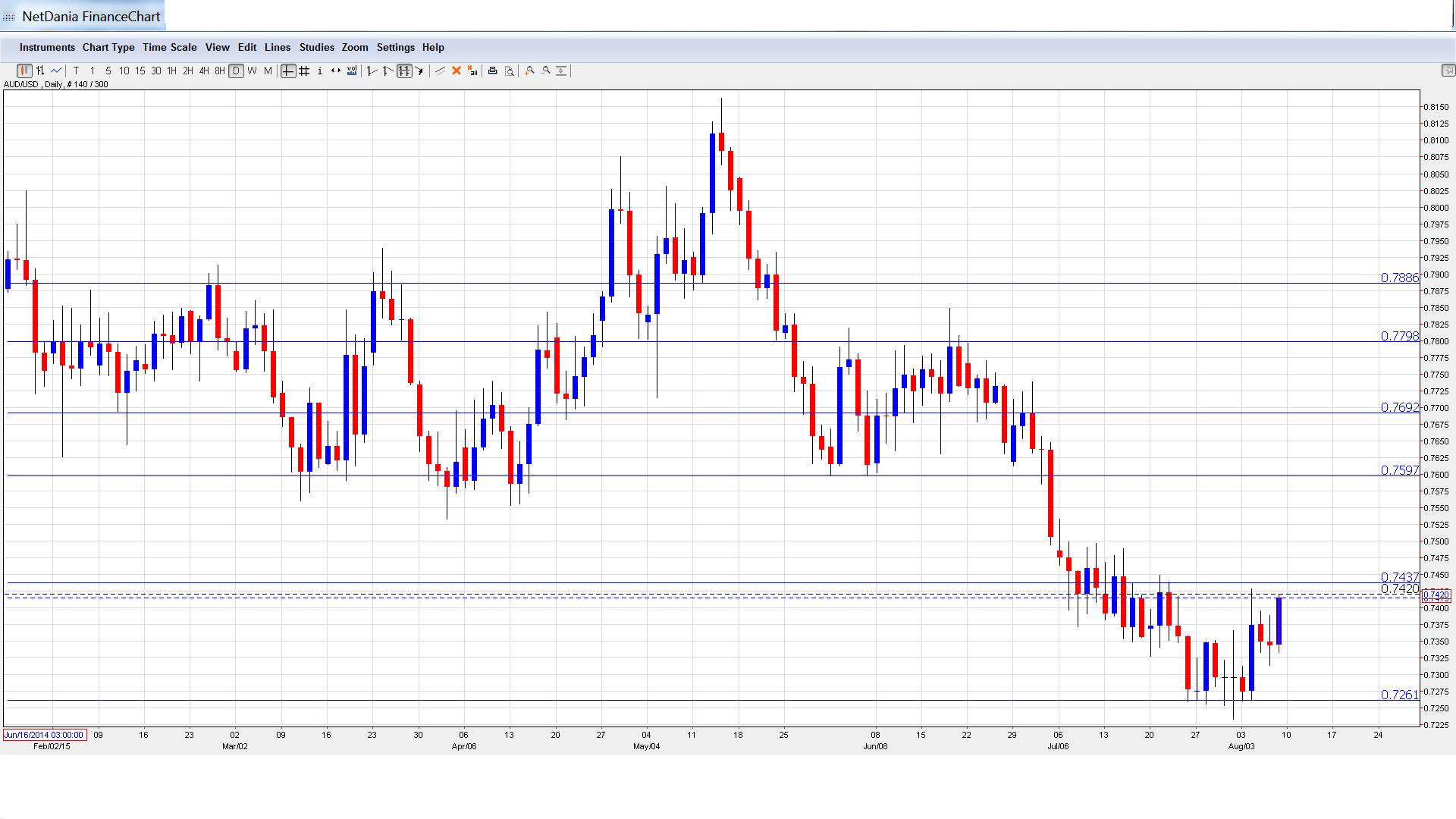Click delete all lines icon

pos(472,71)
